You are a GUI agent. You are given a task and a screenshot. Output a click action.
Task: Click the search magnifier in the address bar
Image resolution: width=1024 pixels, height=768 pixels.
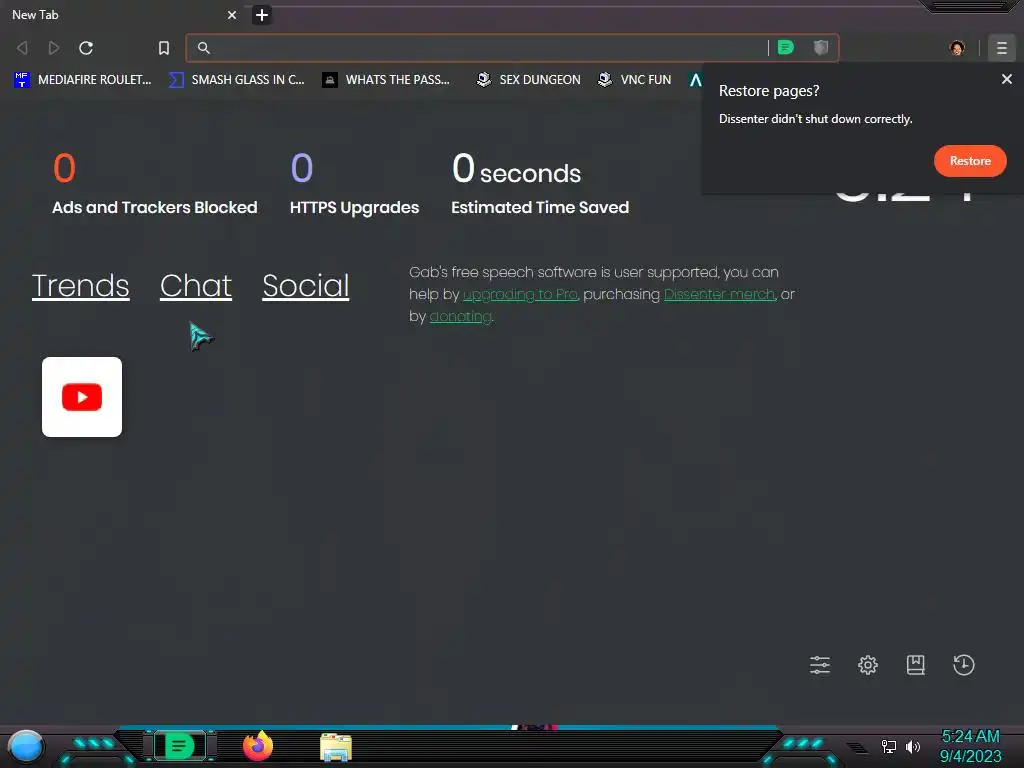[204, 48]
